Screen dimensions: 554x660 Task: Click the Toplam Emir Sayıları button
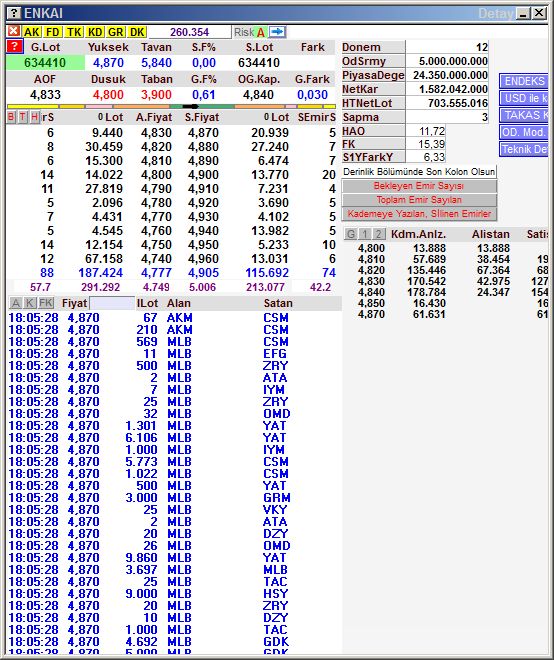click(419, 200)
